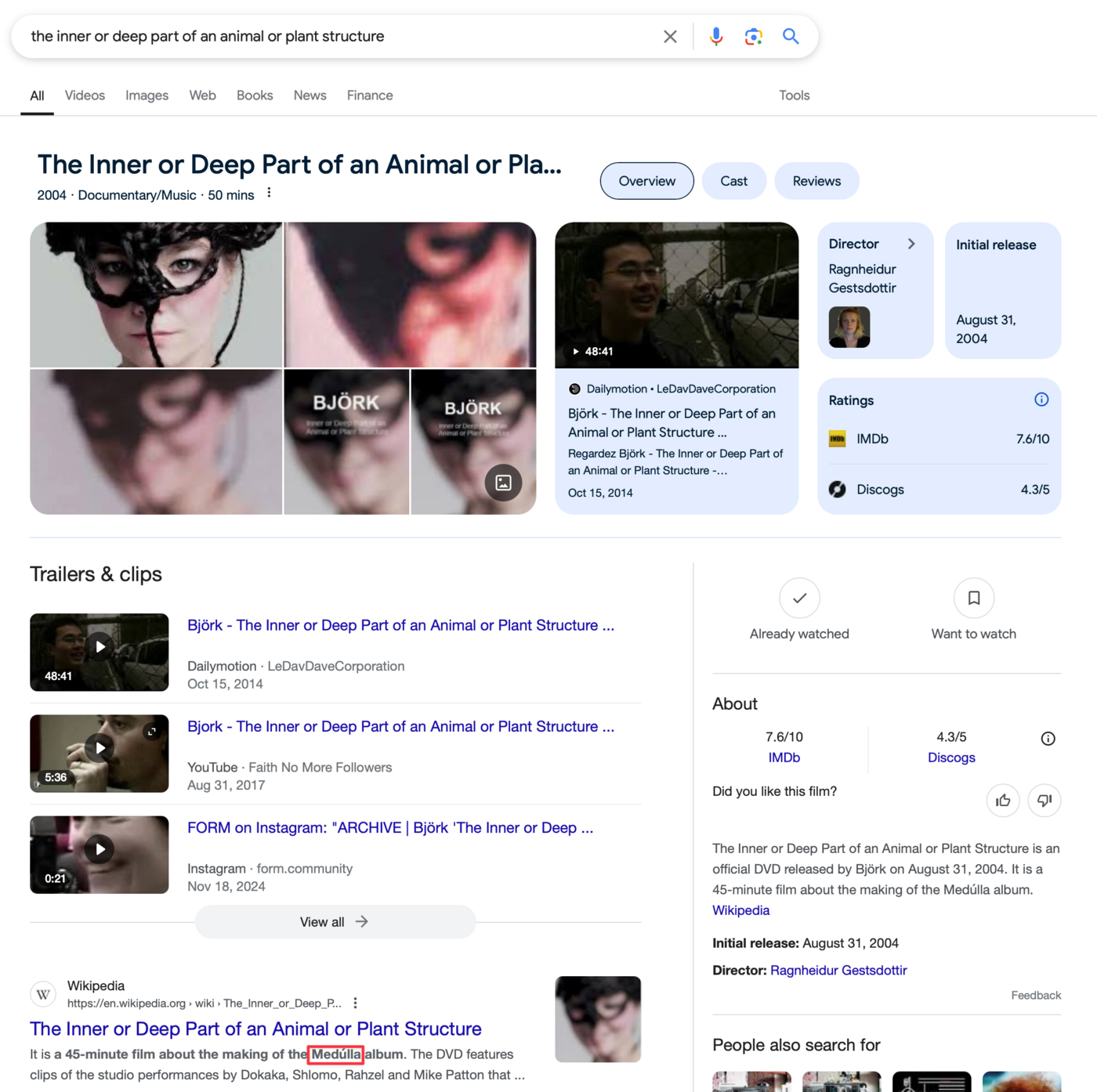
Task: Select the News tab
Action: [310, 96]
